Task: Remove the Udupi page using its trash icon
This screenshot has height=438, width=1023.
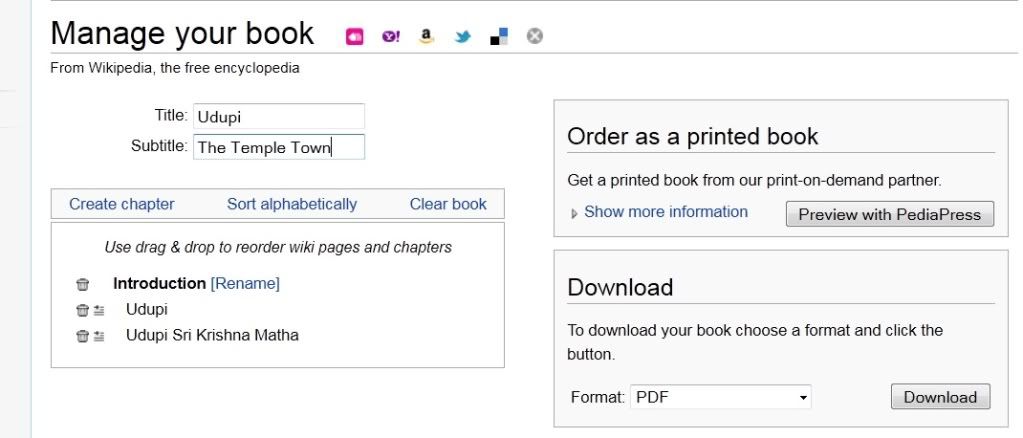Action: pyautogui.click(x=82, y=310)
